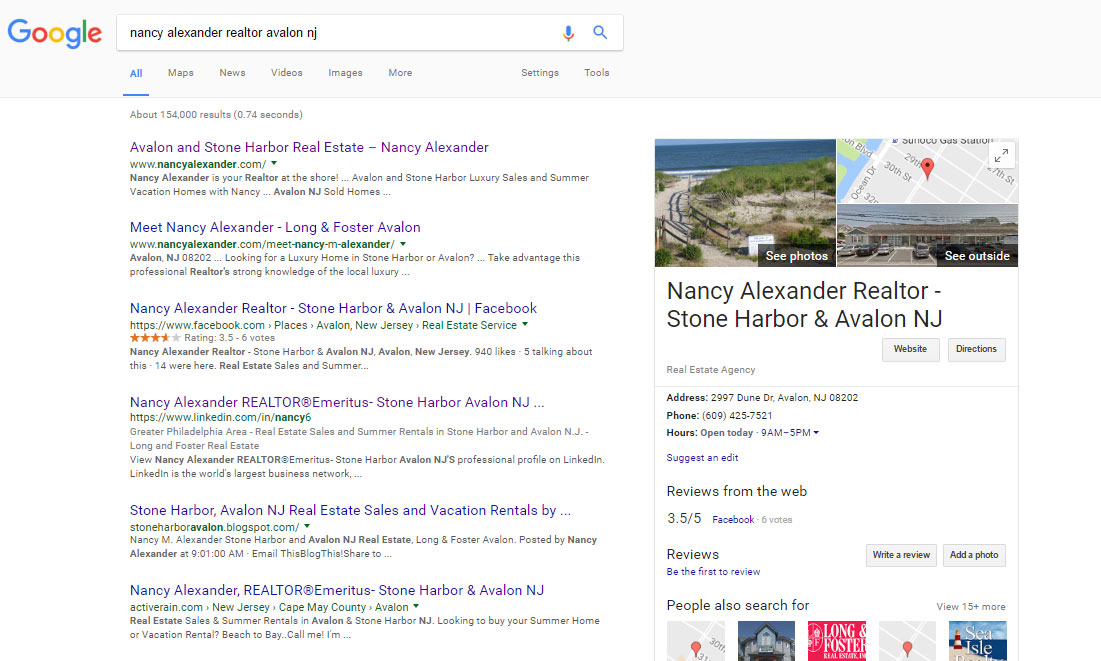The image size is (1101, 661).
Task: Click the Real Estate Agency category text
Action: pos(711,370)
